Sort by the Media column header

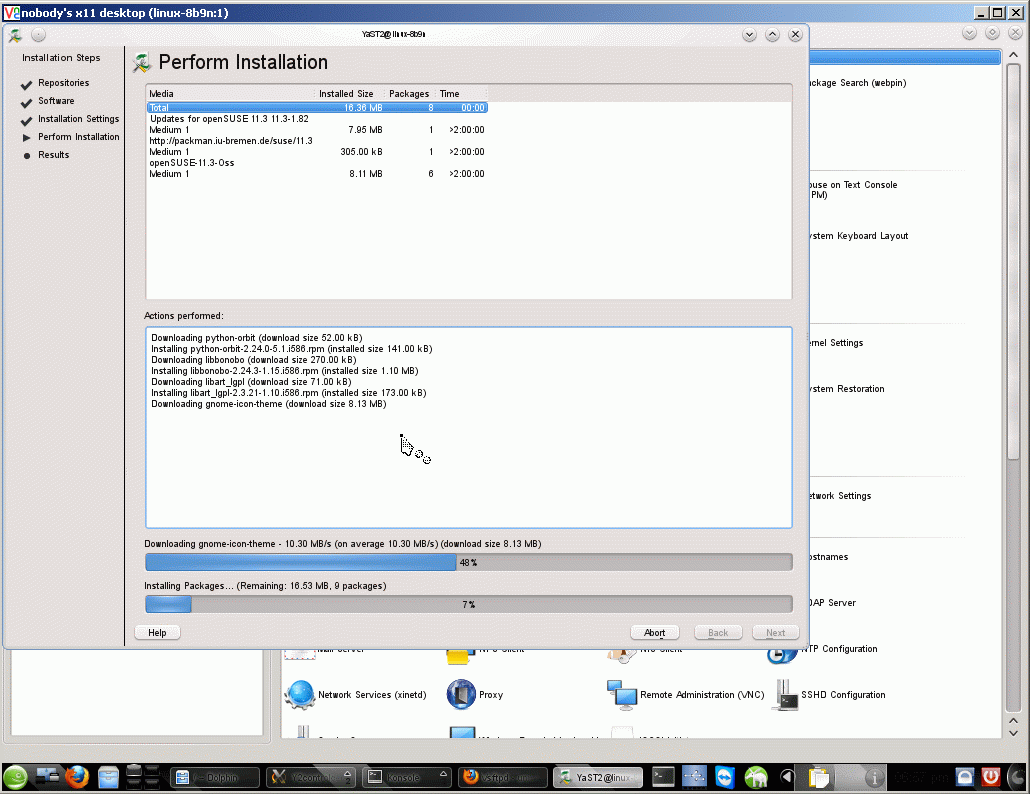tap(230, 94)
